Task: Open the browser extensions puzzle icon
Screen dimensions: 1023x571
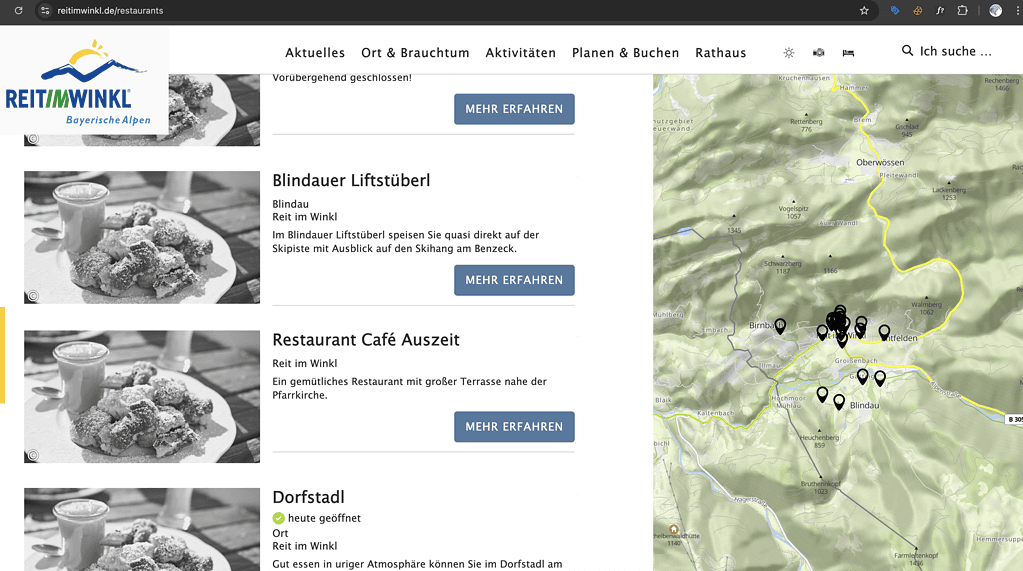Action: (x=962, y=11)
